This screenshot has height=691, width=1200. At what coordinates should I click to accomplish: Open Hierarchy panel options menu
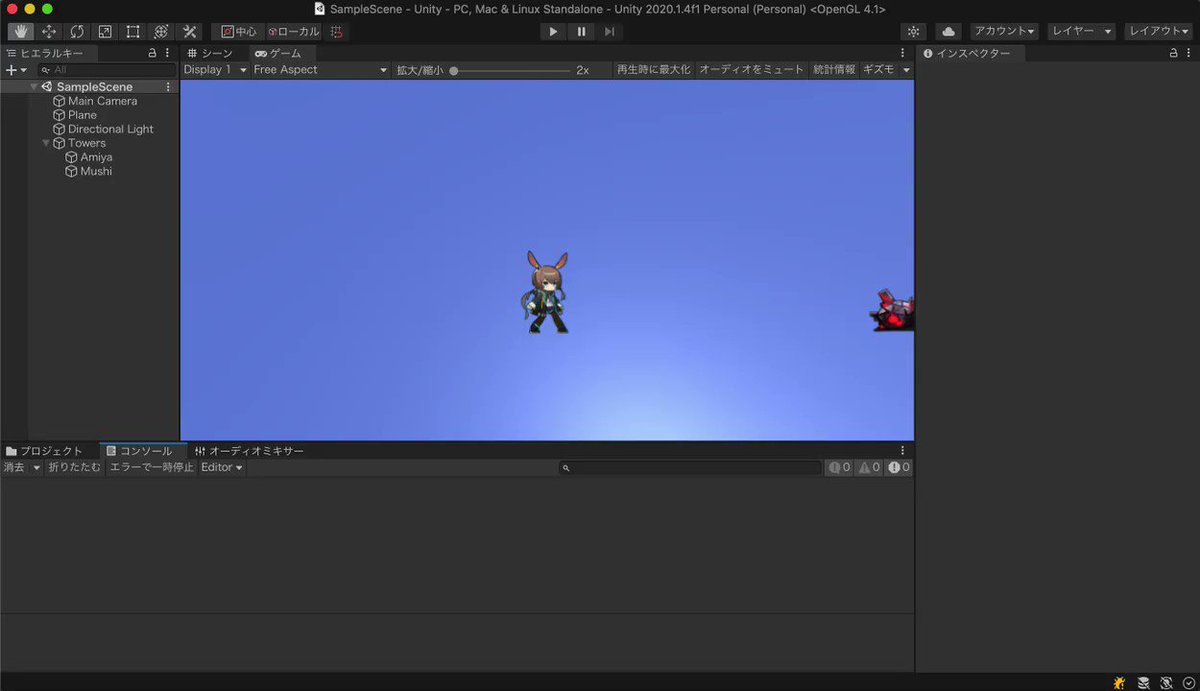[x=168, y=53]
